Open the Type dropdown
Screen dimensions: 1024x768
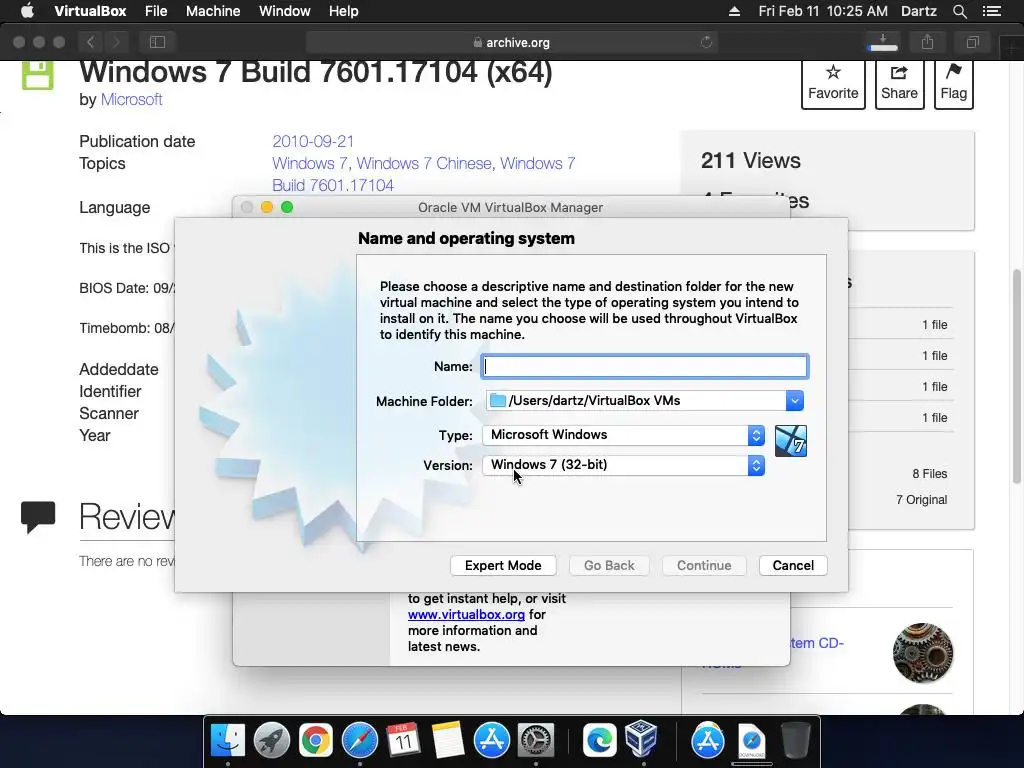coord(624,435)
